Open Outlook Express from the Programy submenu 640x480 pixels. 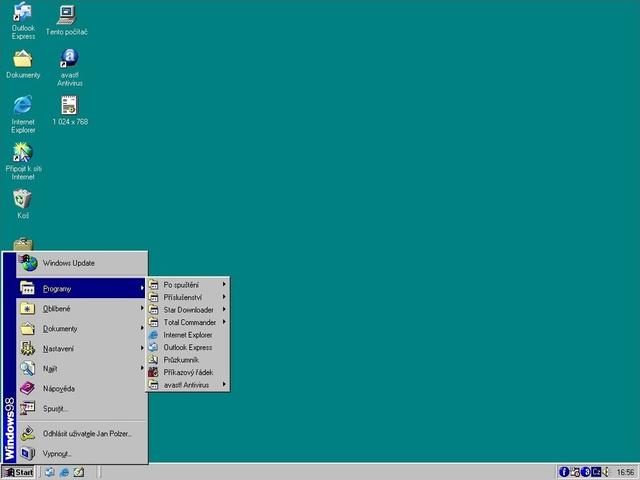(188, 347)
